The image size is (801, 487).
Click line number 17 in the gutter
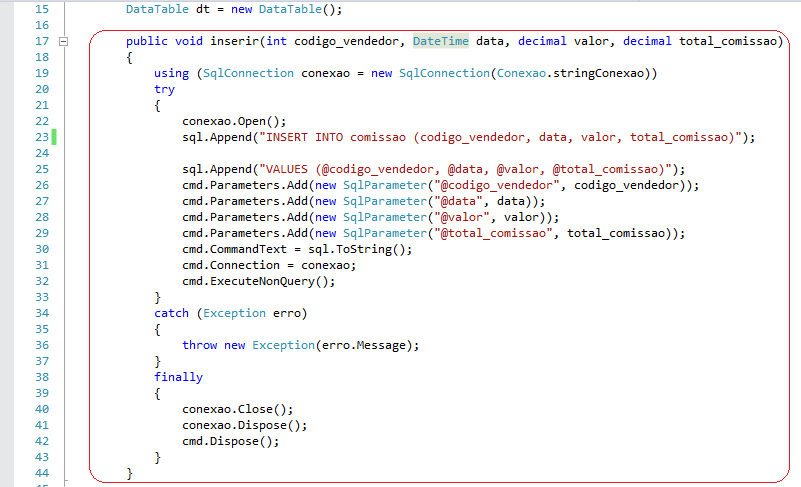[40, 41]
